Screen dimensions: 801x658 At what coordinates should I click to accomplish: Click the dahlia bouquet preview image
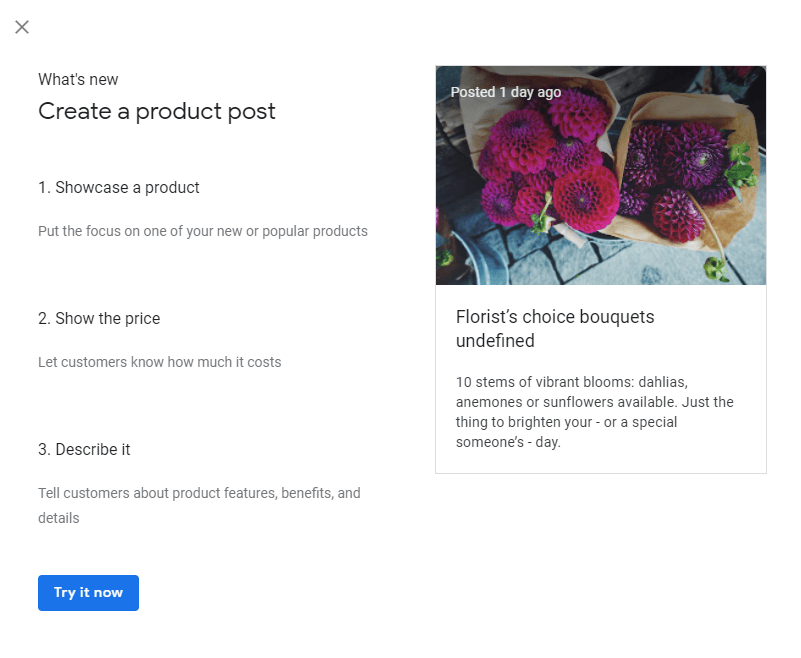pyautogui.click(x=600, y=175)
